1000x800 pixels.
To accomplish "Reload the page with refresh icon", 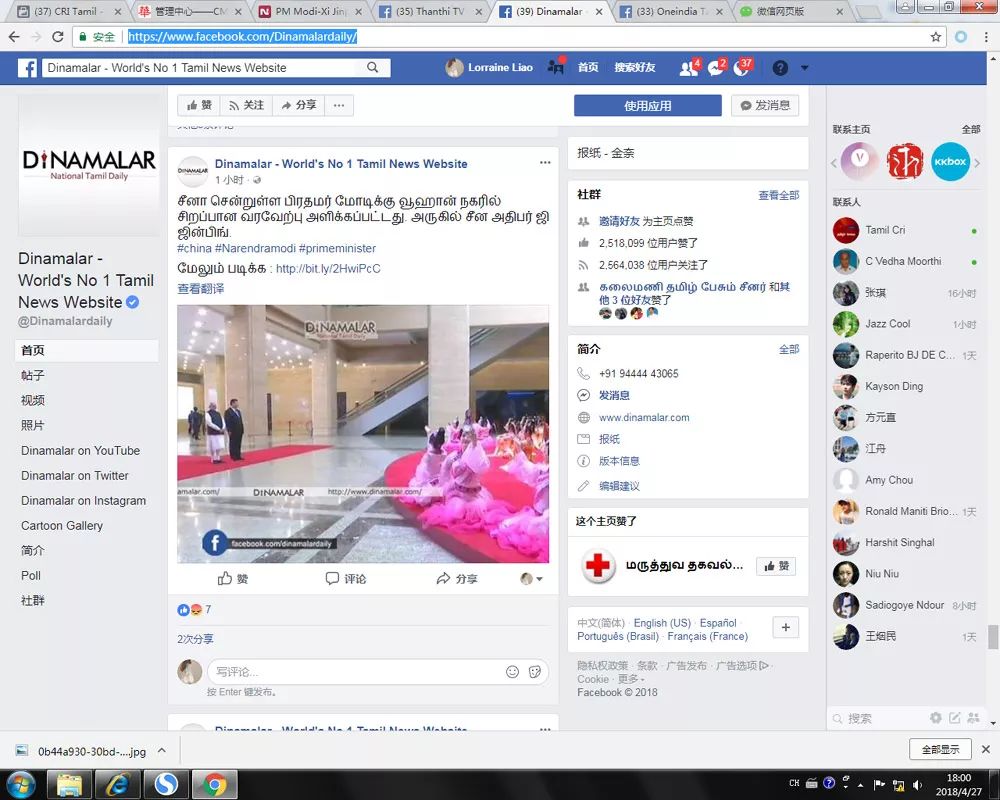I will (57, 37).
